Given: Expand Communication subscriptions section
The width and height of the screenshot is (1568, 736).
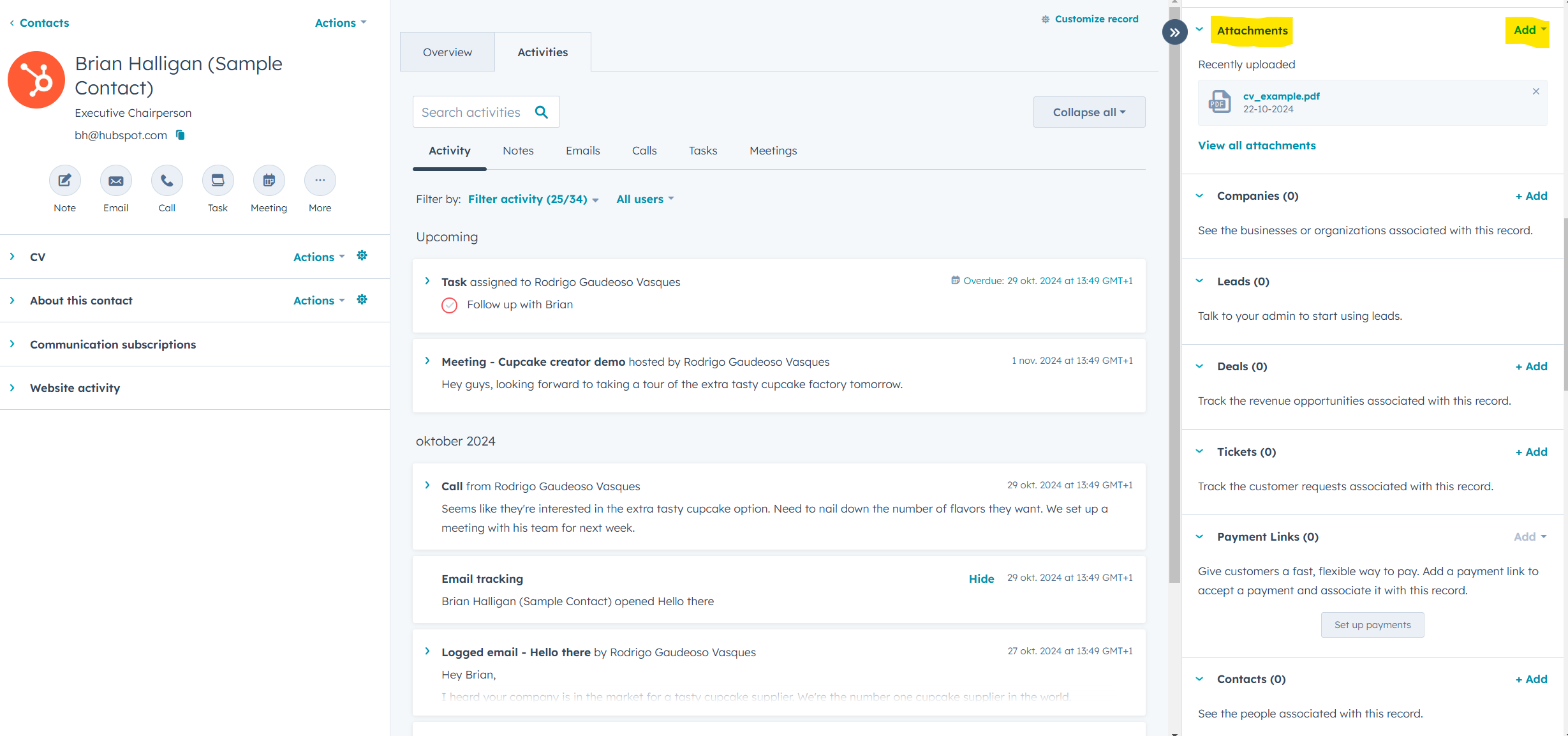Looking at the screenshot, I should point(12,343).
